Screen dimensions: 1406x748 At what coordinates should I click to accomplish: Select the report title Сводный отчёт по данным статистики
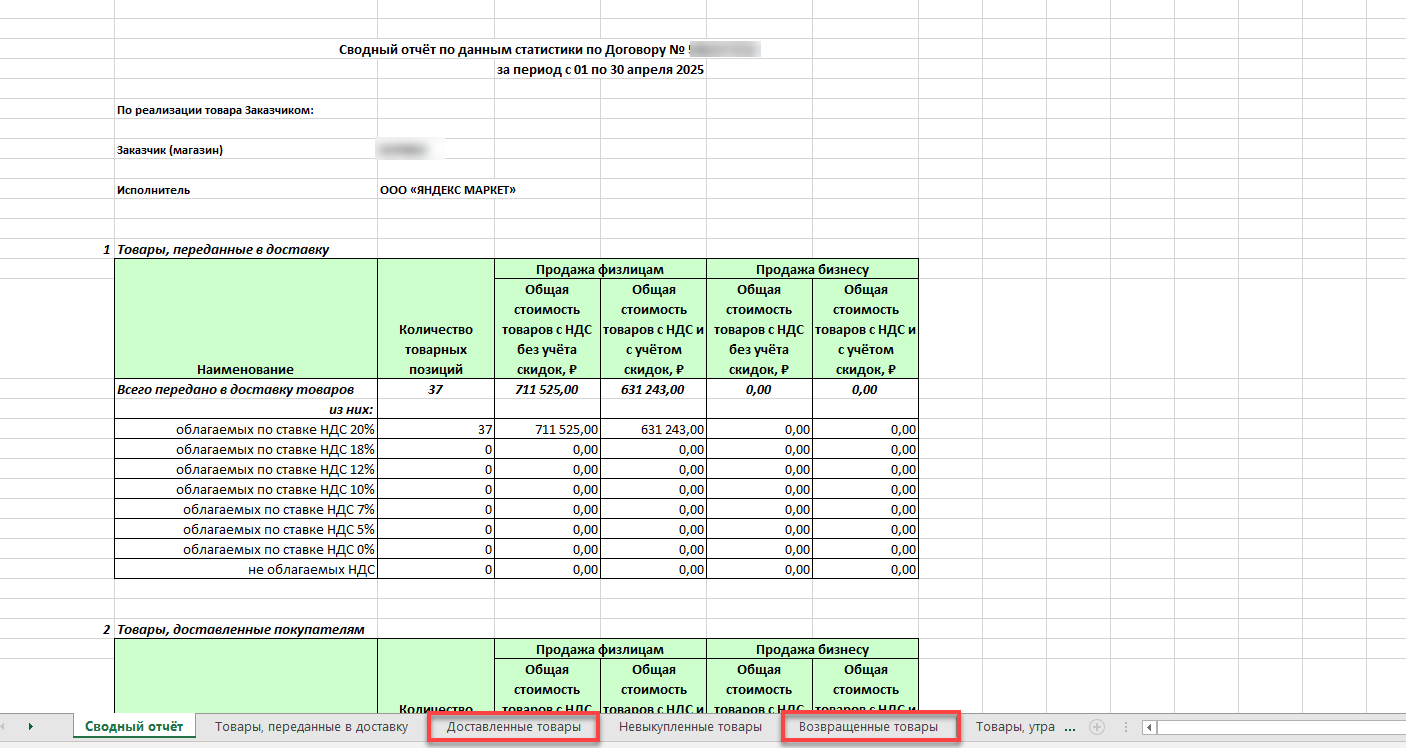(x=516, y=49)
